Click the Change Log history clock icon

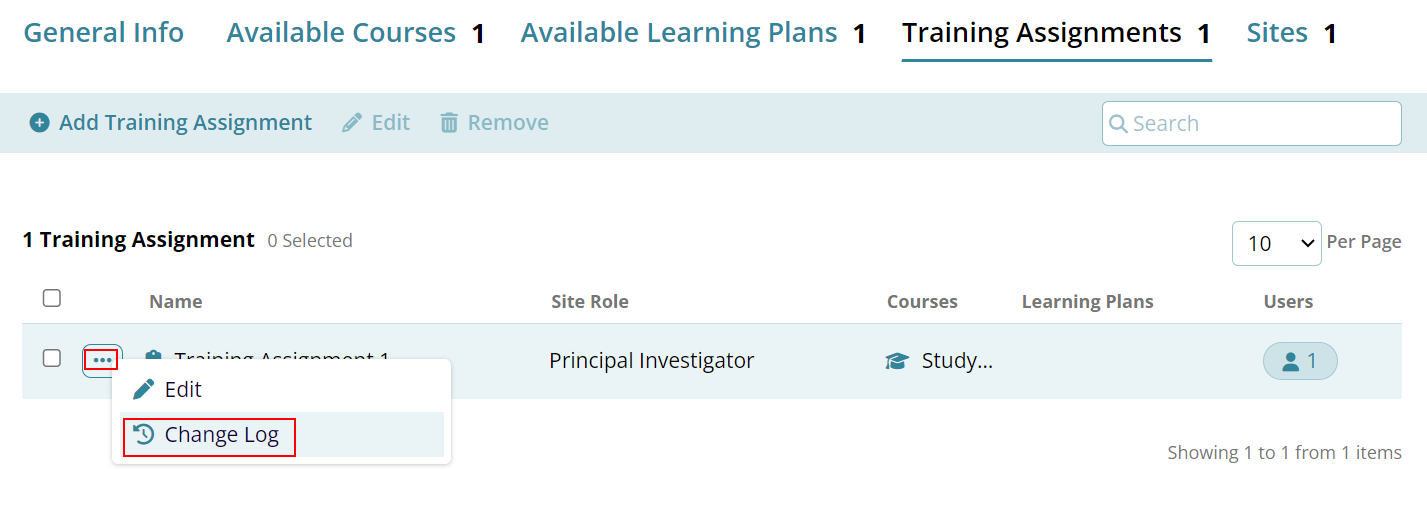point(144,435)
